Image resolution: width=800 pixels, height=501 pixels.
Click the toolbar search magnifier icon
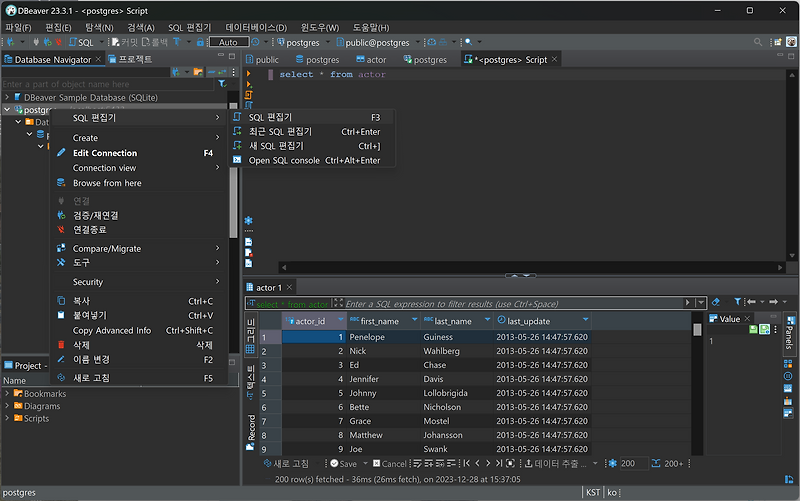coord(468,42)
